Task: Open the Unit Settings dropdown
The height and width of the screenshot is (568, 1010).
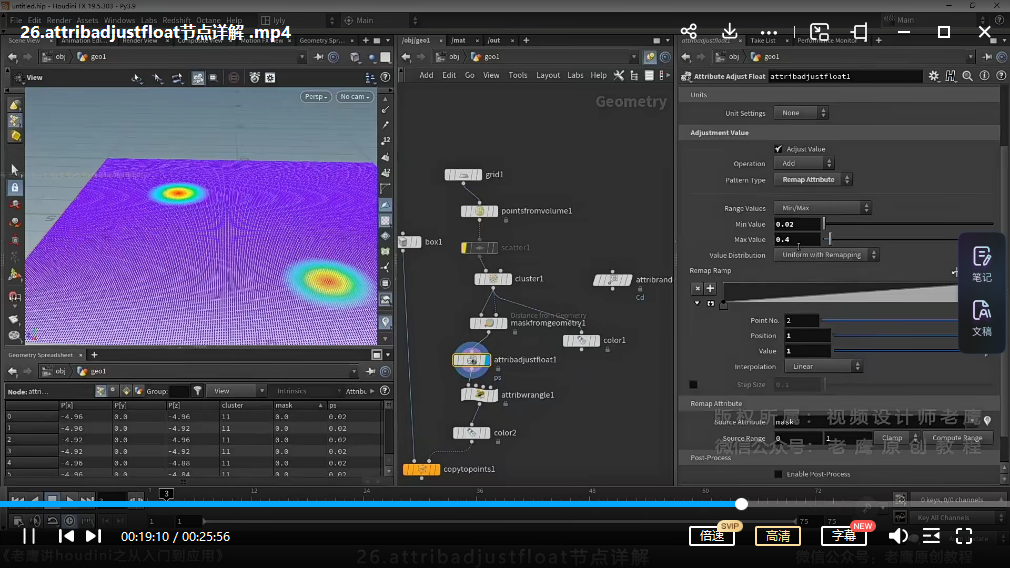Action: (x=801, y=113)
